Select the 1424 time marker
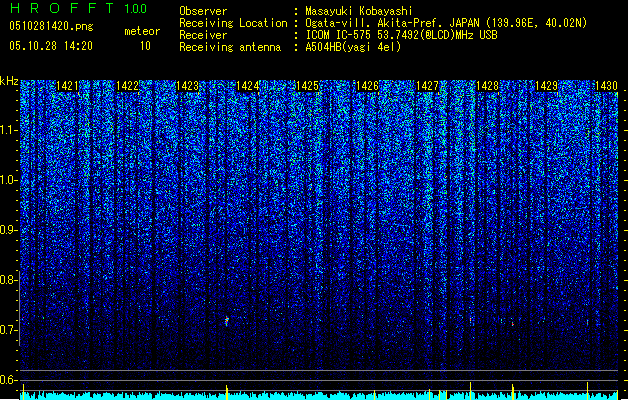Viewport: 629px width, 400px height. pos(248,86)
